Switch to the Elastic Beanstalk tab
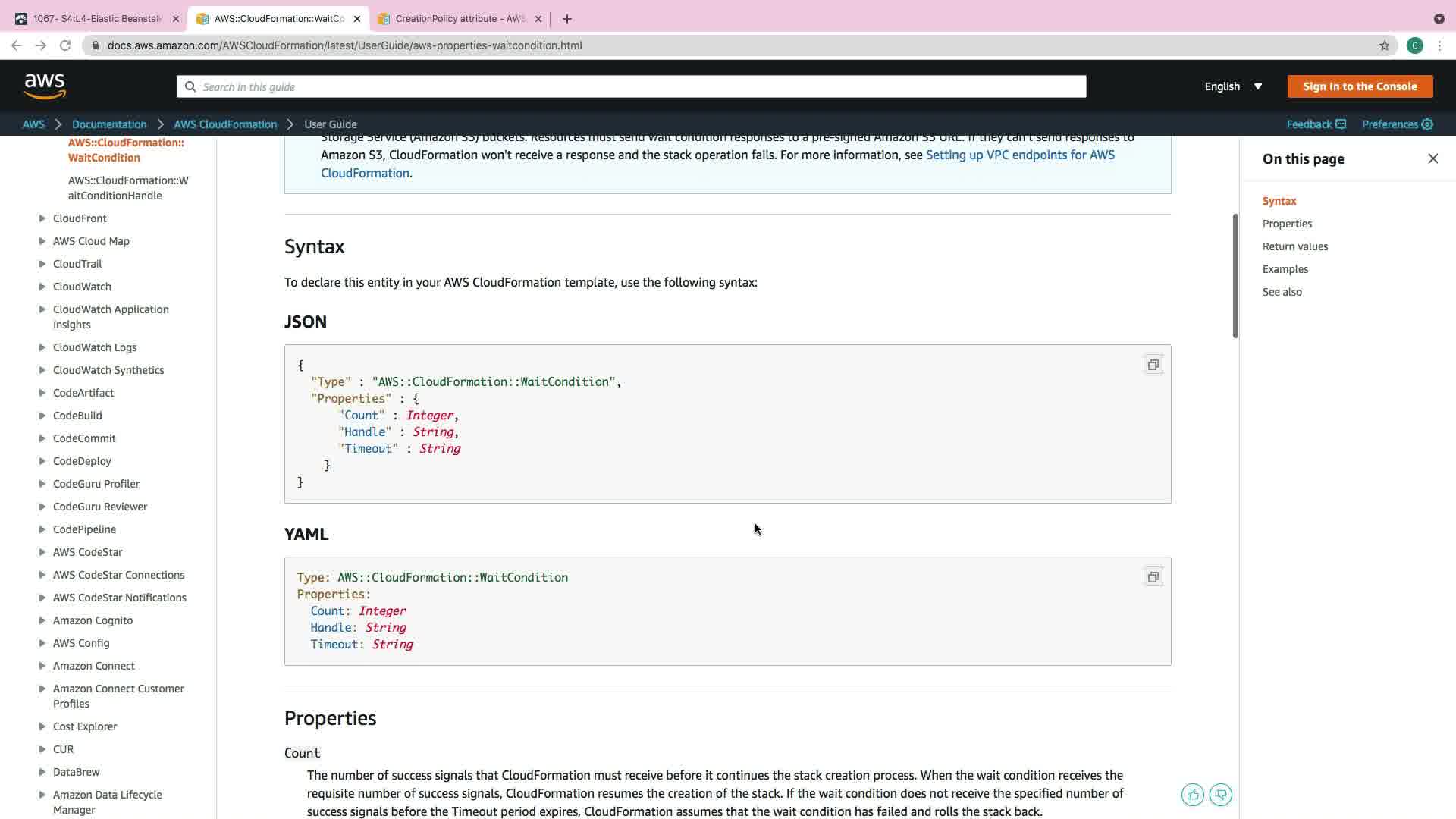Screen dimensions: 1456x819 (x=97, y=19)
